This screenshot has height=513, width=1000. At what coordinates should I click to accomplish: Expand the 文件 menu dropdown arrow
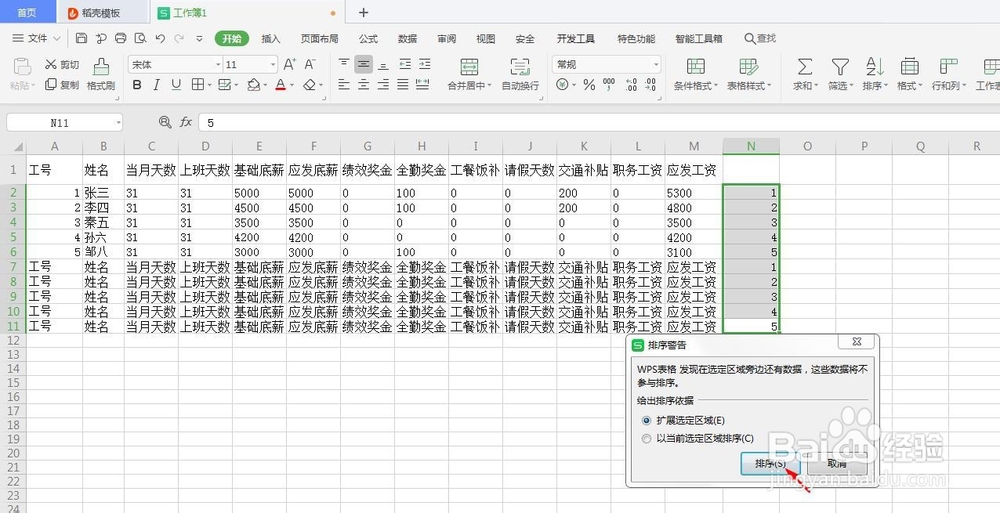click(56, 39)
